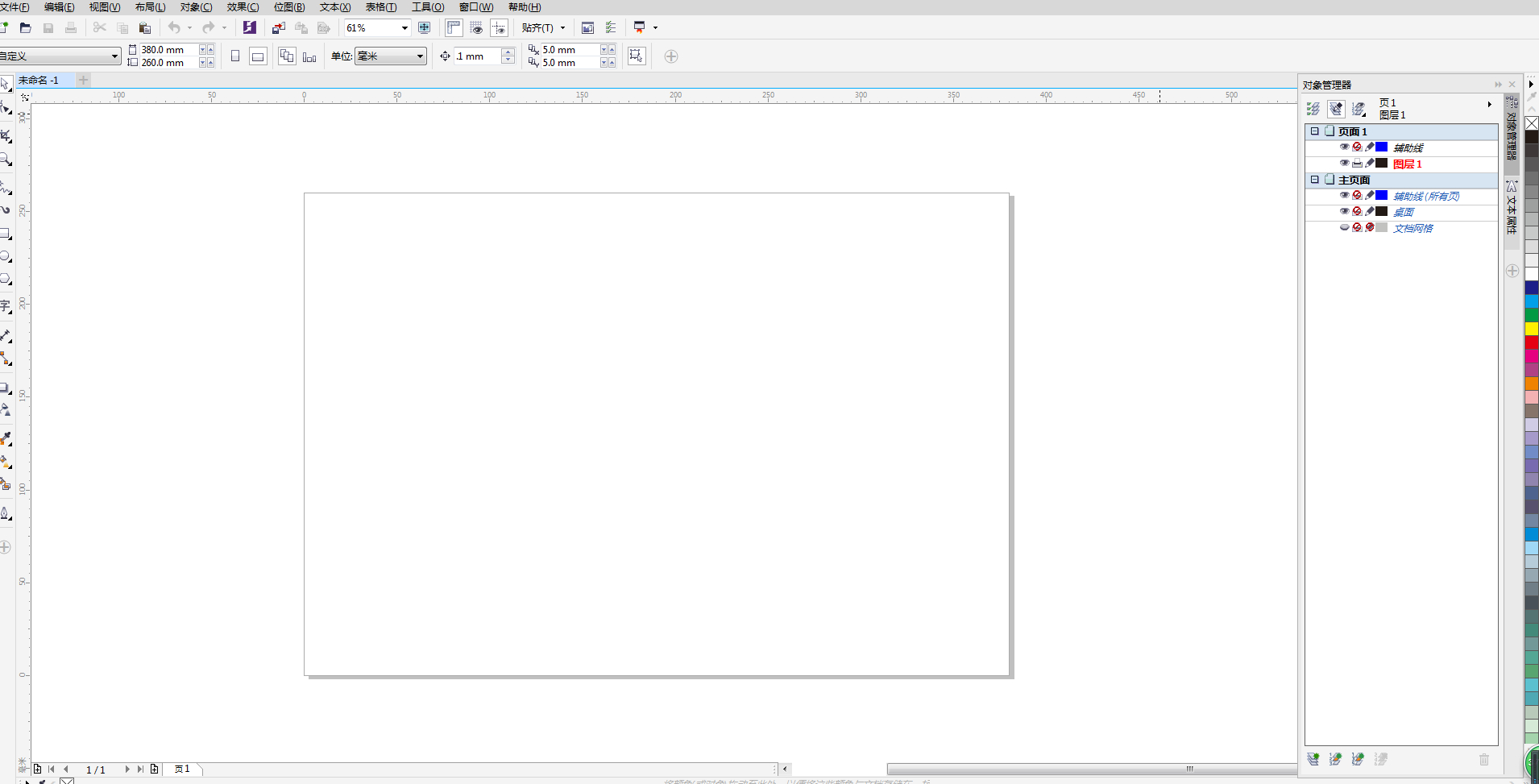Hide the 图层 1 layer eye icon

(x=1344, y=164)
